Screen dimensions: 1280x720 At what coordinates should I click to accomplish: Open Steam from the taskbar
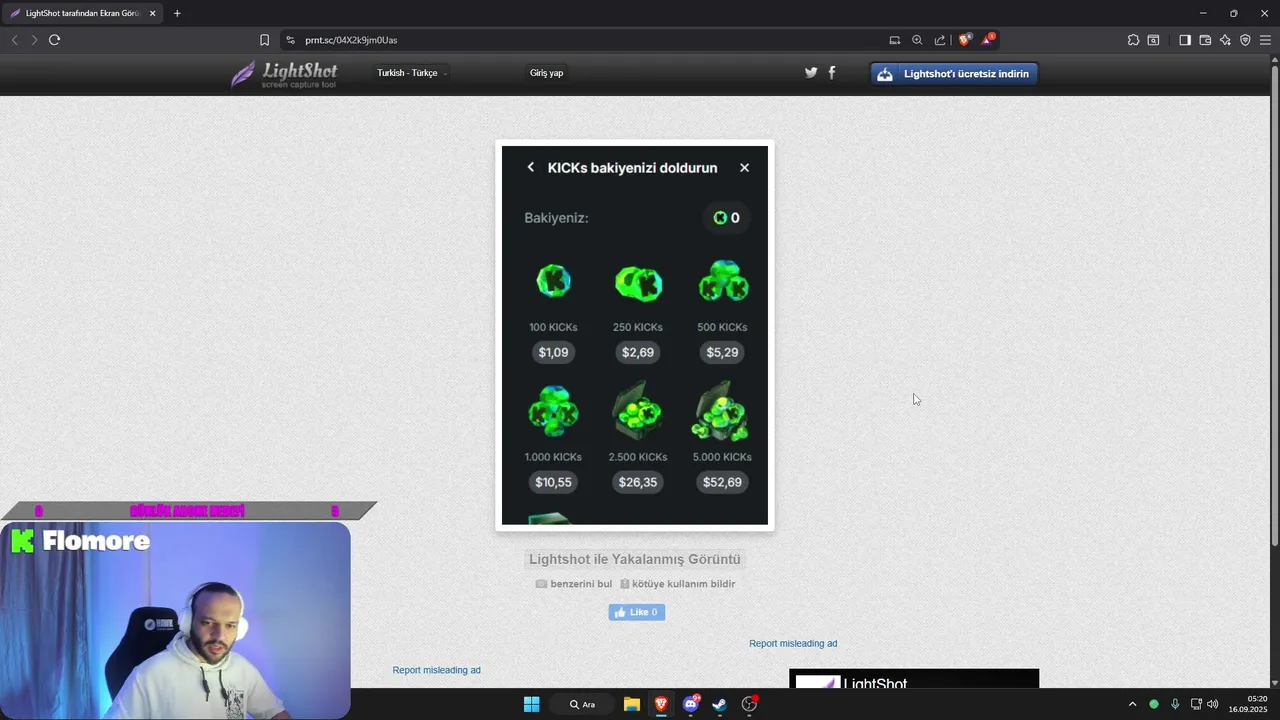[719, 704]
